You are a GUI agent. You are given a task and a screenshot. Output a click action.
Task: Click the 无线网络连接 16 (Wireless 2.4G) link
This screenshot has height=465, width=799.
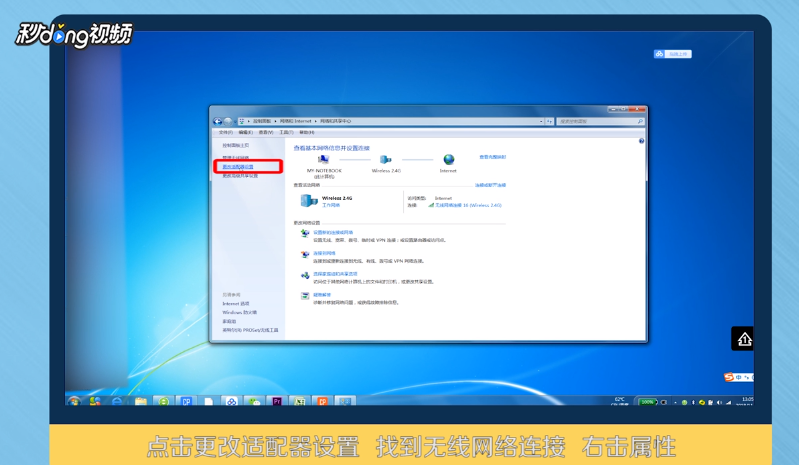pyautogui.click(x=468, y=205)
